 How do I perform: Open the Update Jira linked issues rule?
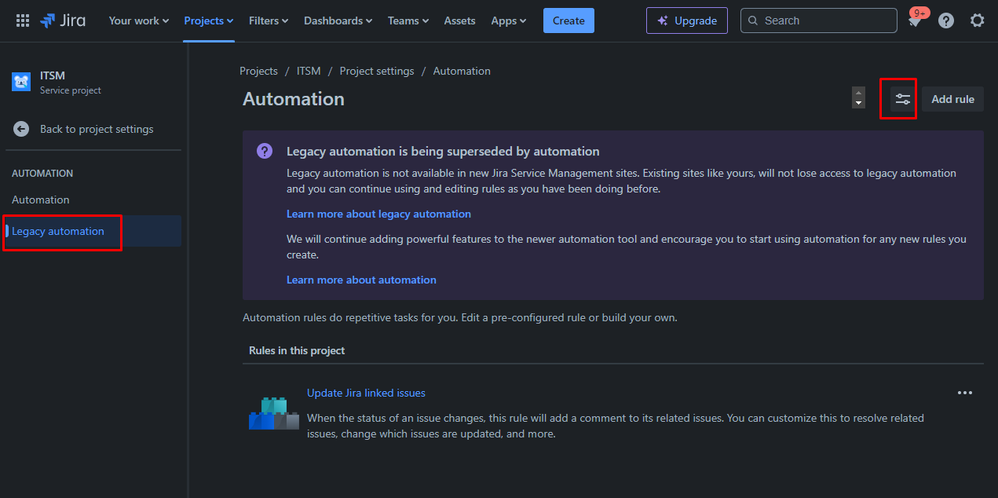pyautogui.click(x=366, y=393)
